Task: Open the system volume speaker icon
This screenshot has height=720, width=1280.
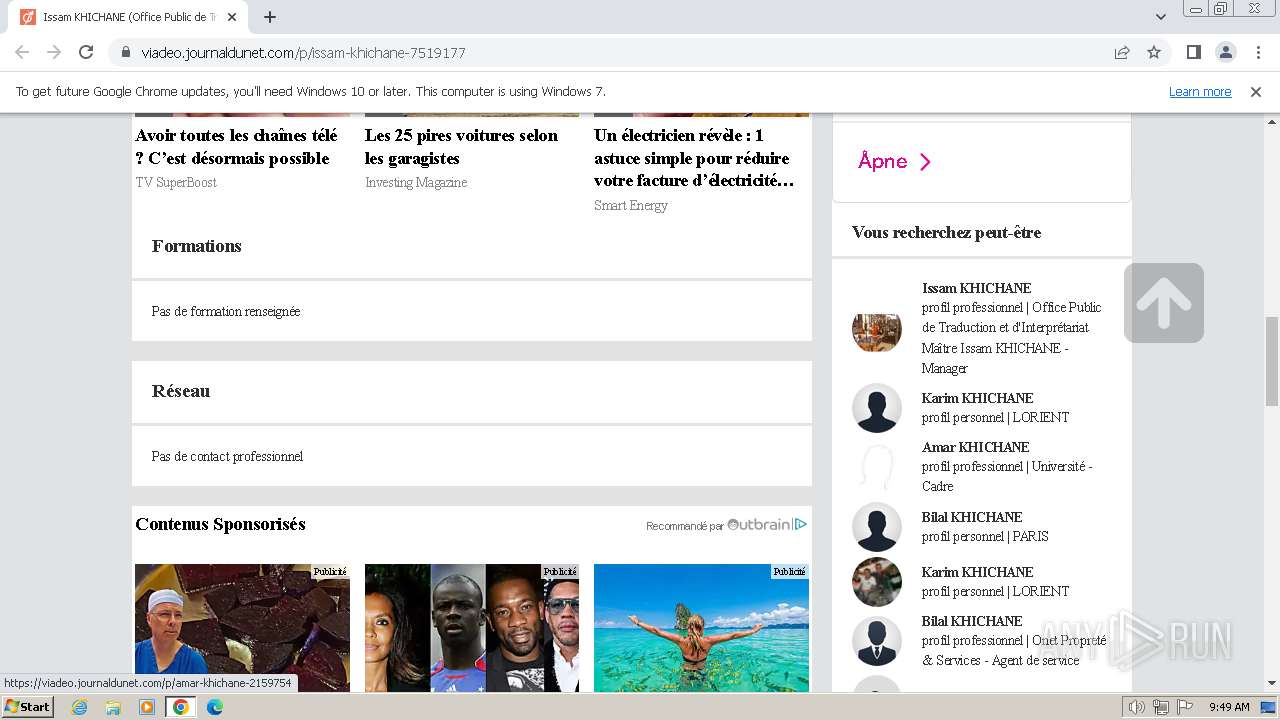Action: coord(1136,707)
